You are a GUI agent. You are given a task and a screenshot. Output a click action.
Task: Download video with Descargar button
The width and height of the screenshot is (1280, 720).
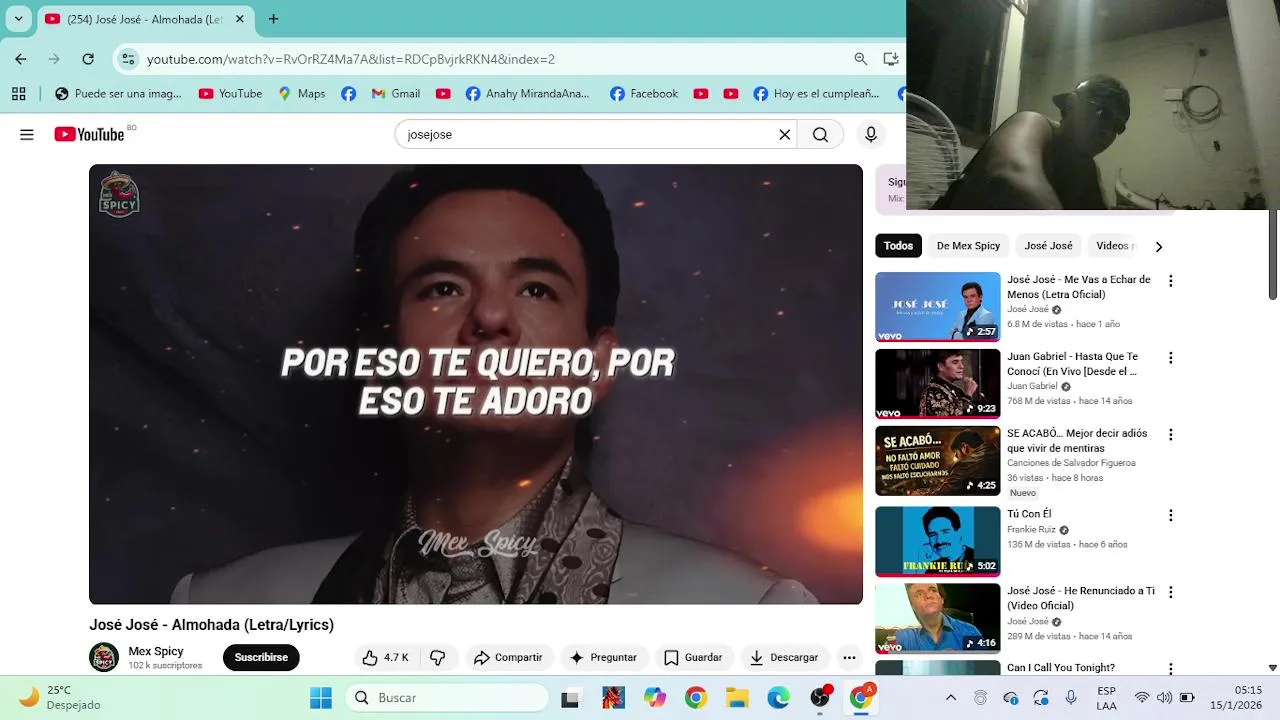tap(784, 657)
